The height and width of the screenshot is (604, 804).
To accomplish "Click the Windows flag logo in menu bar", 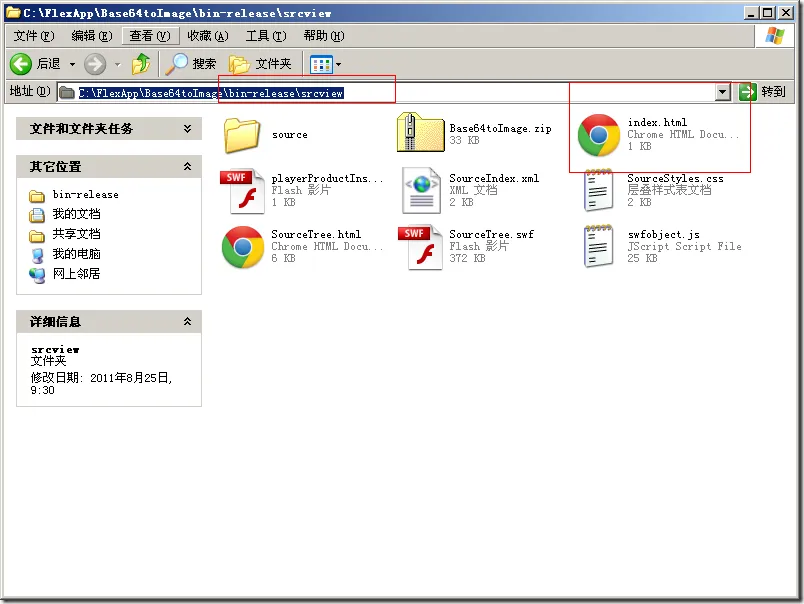I will (775, 36).
